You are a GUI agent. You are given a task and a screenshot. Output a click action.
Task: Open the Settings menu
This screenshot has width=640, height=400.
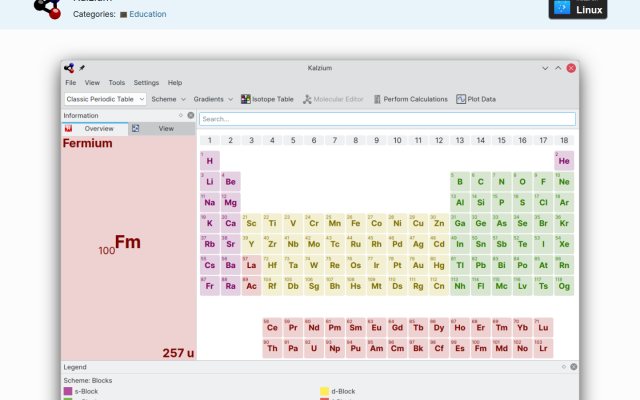(x=146, y=83)
